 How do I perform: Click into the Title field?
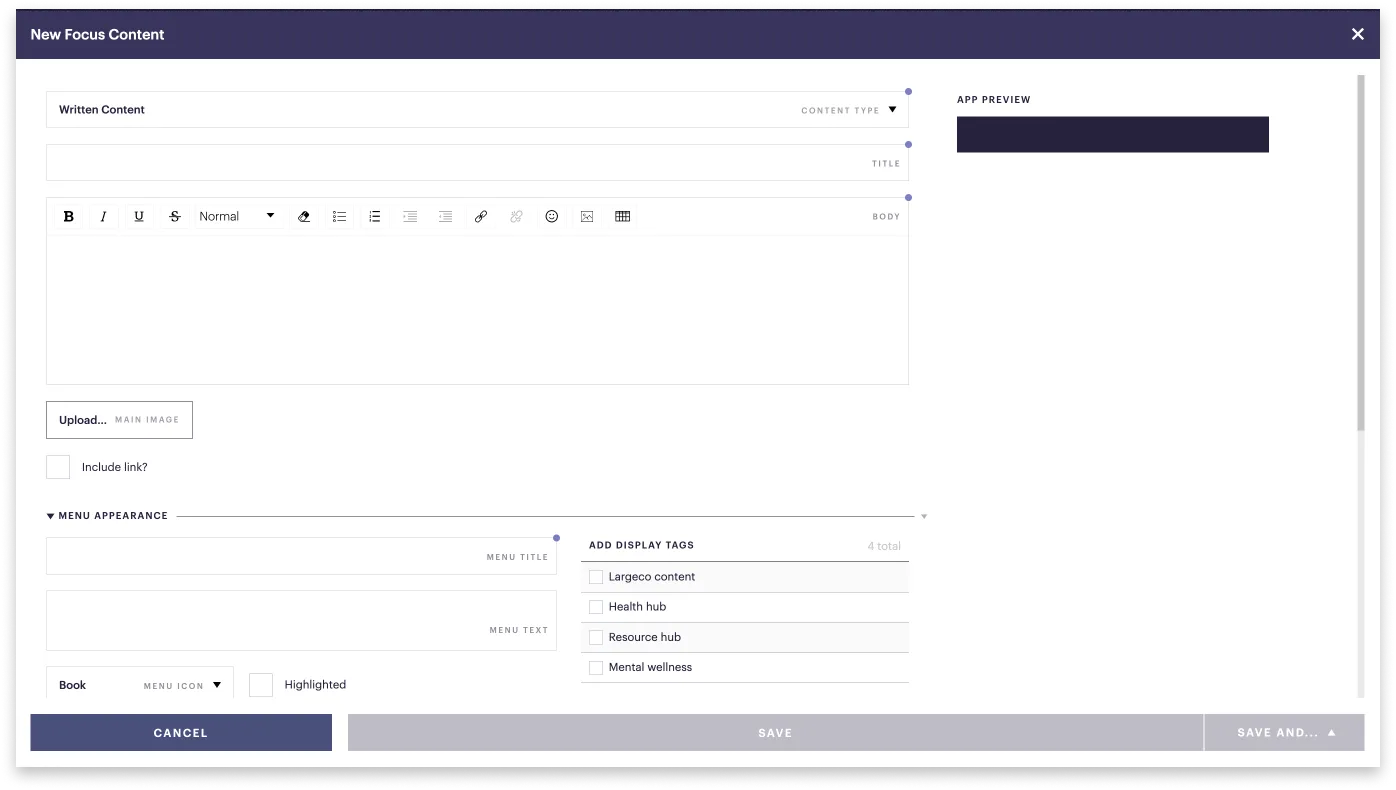477,163
